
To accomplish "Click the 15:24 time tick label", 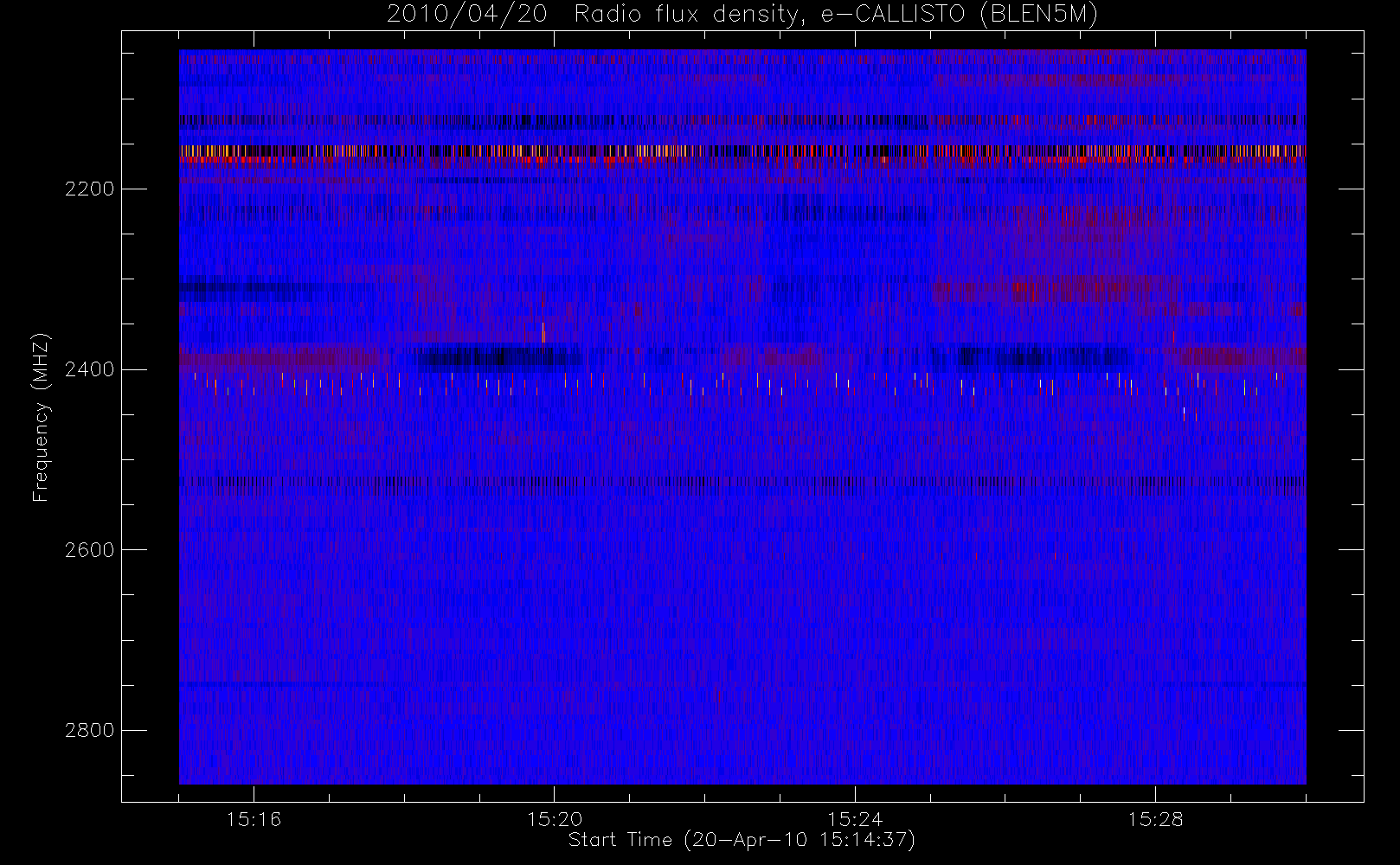I will (x=855, y=818).
